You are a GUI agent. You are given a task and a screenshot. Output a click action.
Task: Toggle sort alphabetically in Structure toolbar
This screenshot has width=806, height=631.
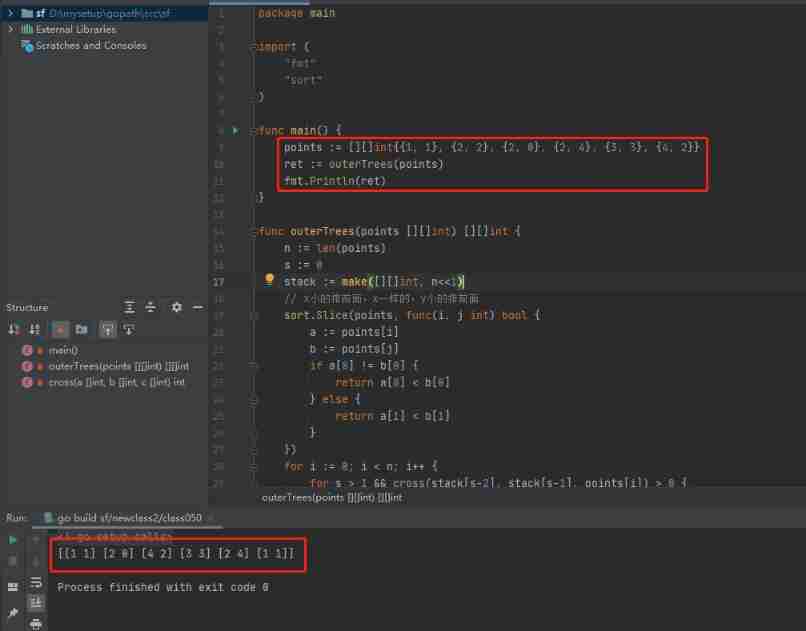35,329
